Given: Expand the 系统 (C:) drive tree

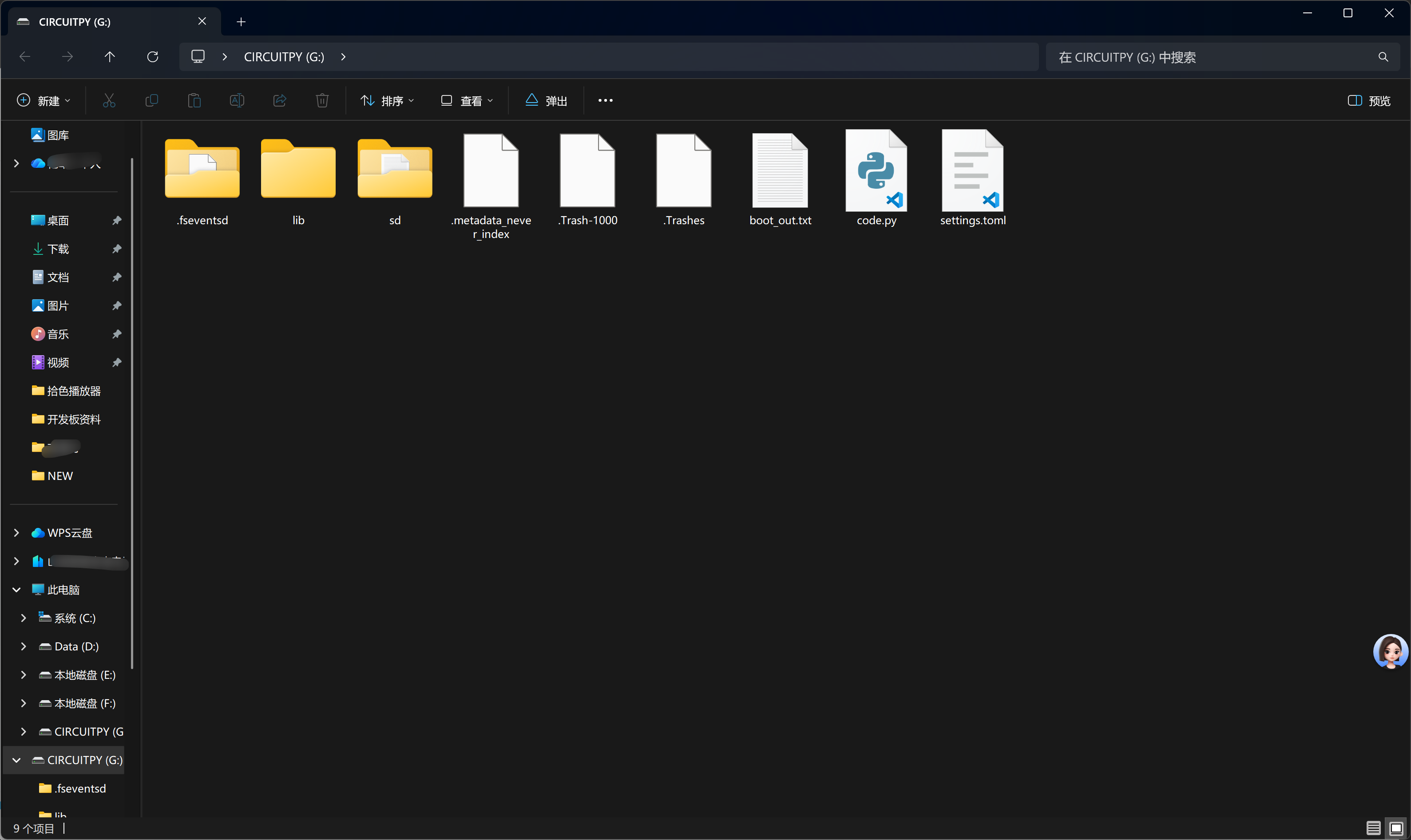Looking at the screenshot, I should point(23,618).
